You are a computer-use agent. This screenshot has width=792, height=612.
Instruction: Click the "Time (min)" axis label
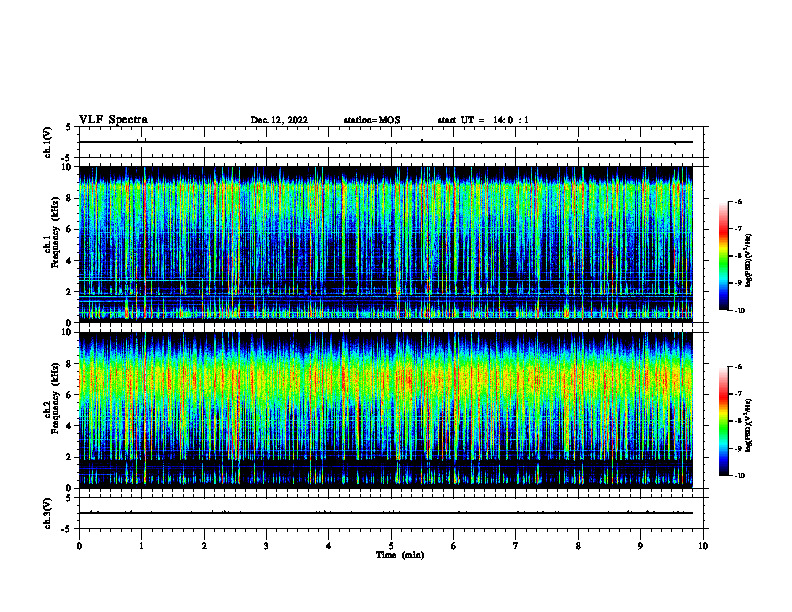coord(400,555)
